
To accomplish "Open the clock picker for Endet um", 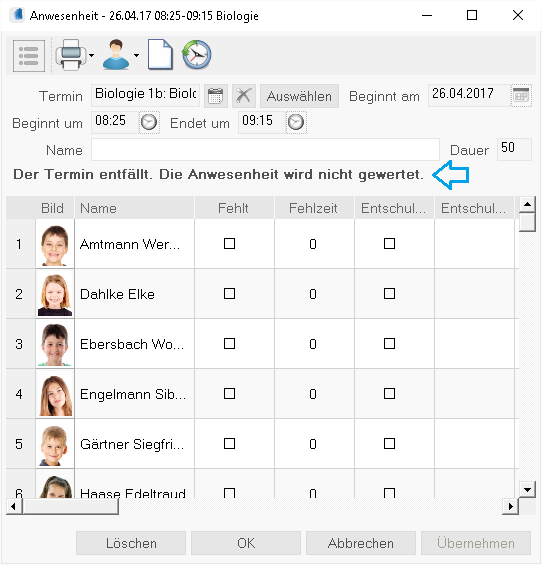I will [296, 123].
